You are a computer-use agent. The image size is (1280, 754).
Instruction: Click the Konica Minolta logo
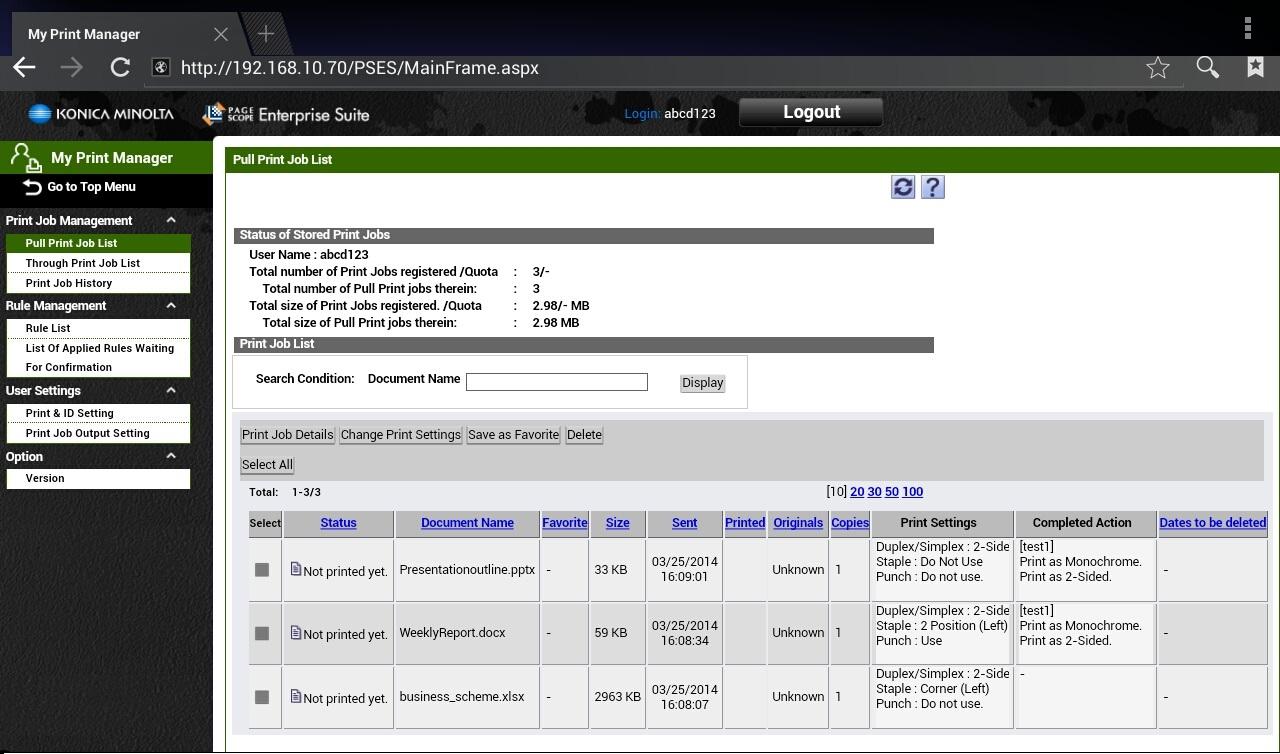pos(101,114)
